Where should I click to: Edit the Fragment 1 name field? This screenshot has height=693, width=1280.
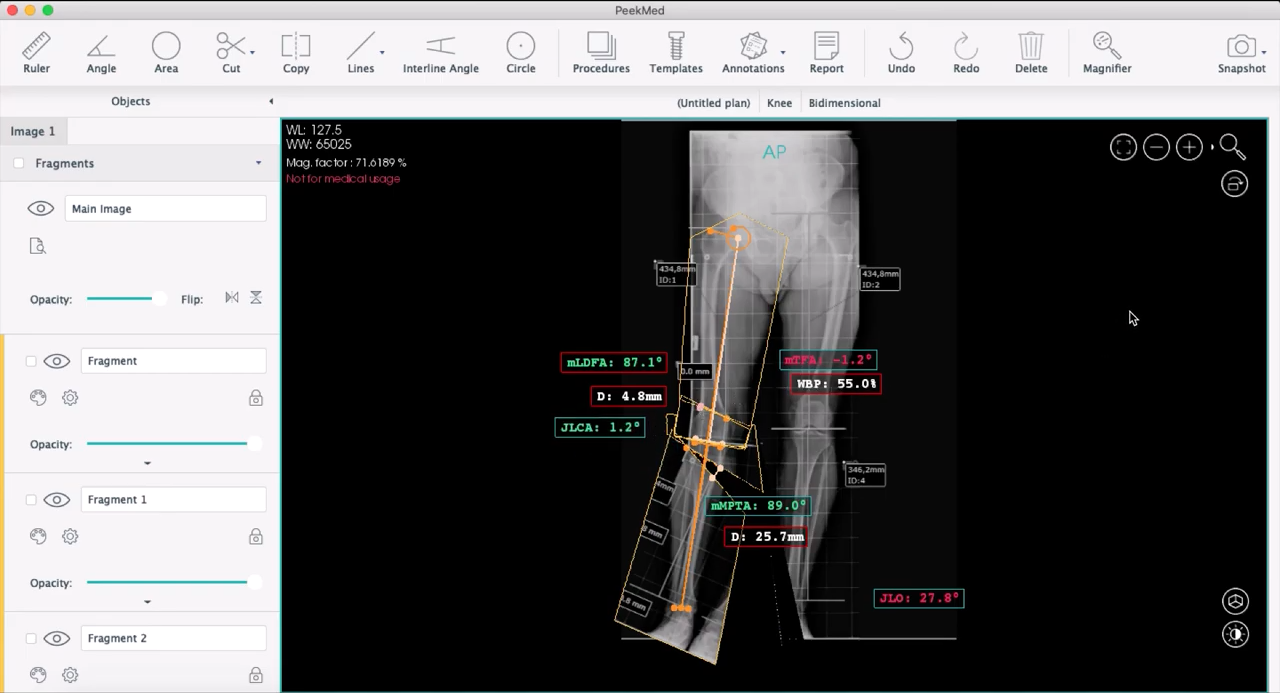pos(173,500)
